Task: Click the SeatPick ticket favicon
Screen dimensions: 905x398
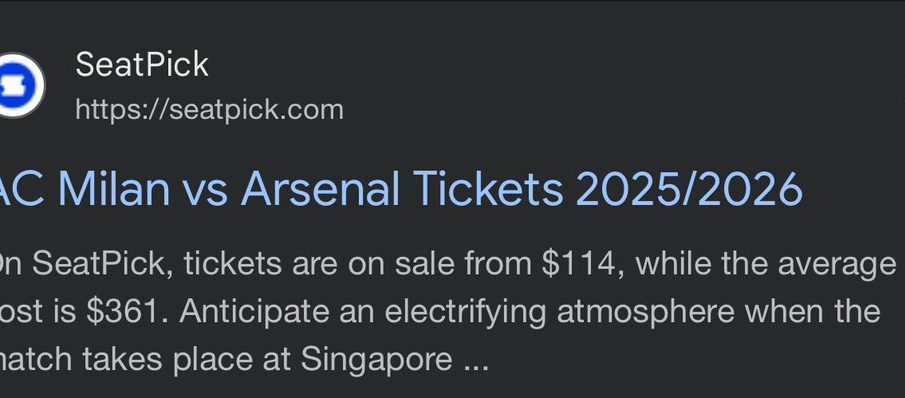Action: tap(21, 85)
